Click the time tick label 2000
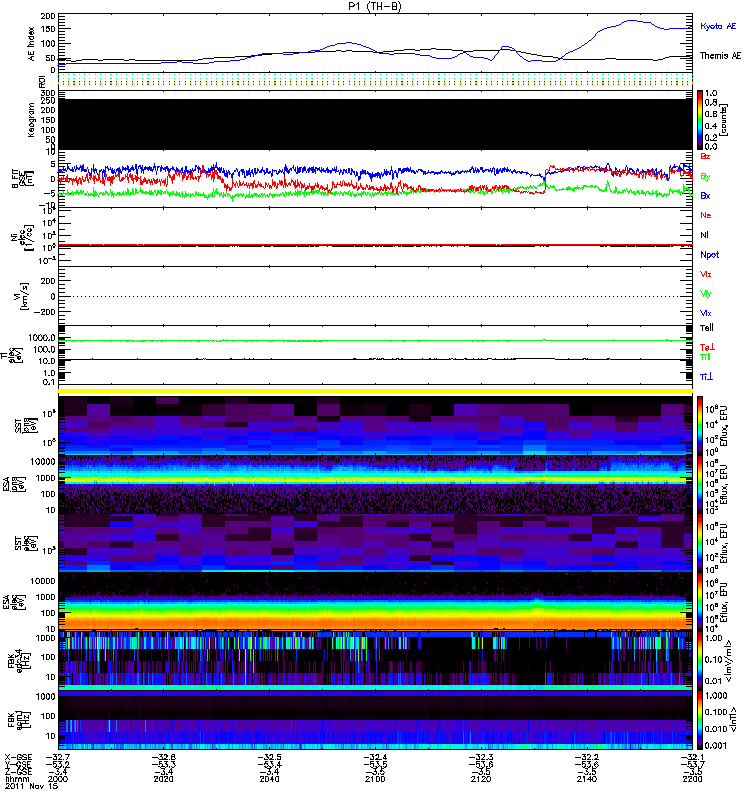 pyautogui.click(x=58, y=779)
